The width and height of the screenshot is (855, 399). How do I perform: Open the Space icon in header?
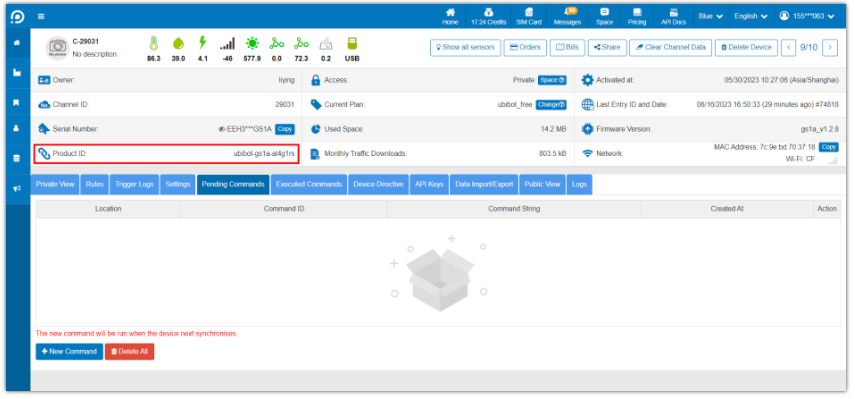tap(605, 16)
